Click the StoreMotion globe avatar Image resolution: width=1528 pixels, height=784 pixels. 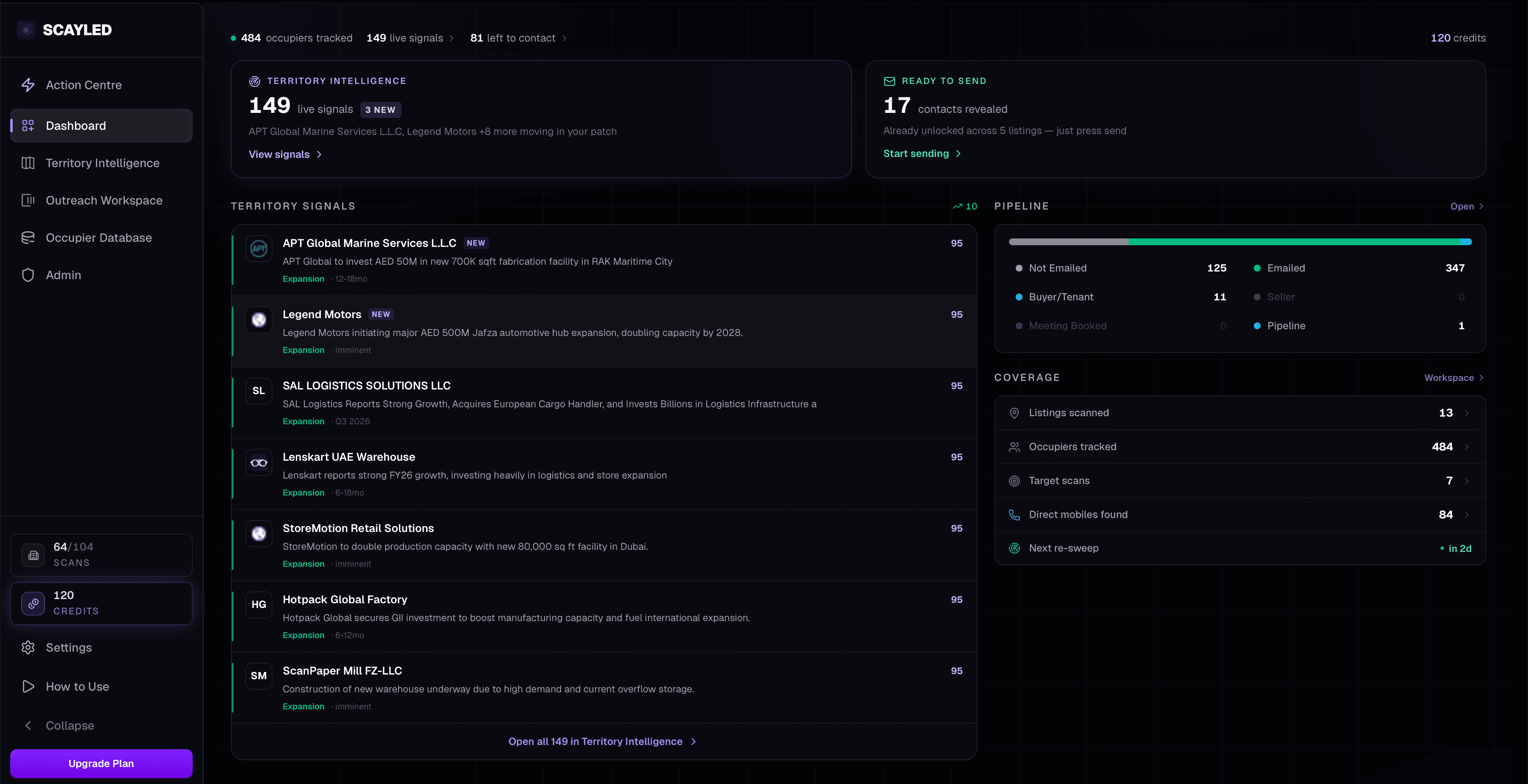pos(258,534)
